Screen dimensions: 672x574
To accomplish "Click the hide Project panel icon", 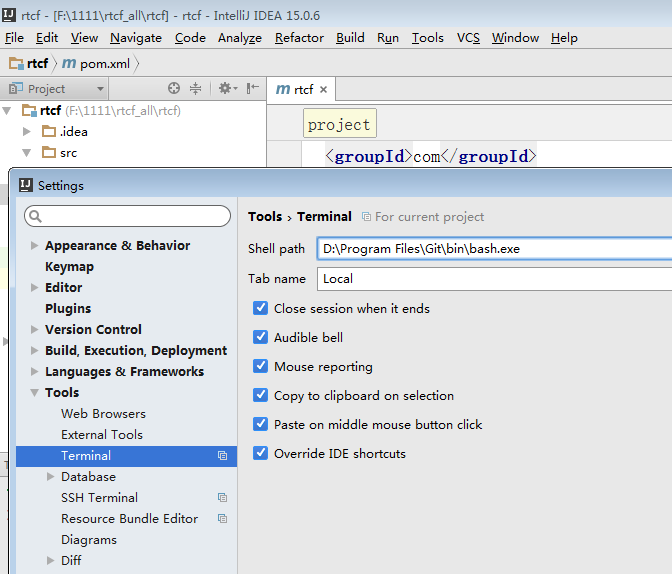I will [252, 88].
